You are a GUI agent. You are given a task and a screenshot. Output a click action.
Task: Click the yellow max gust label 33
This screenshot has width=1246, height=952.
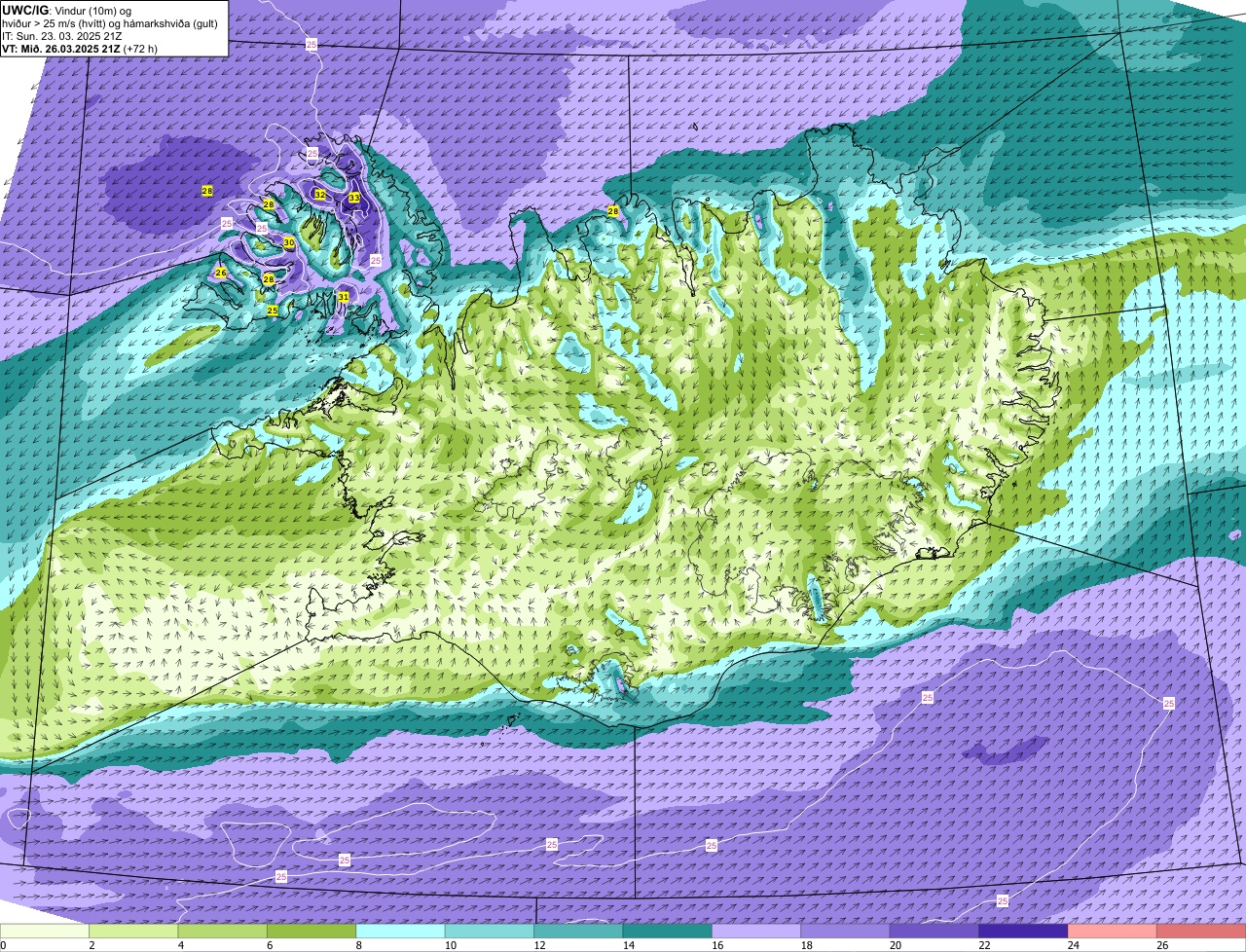(x=354, y=198)
